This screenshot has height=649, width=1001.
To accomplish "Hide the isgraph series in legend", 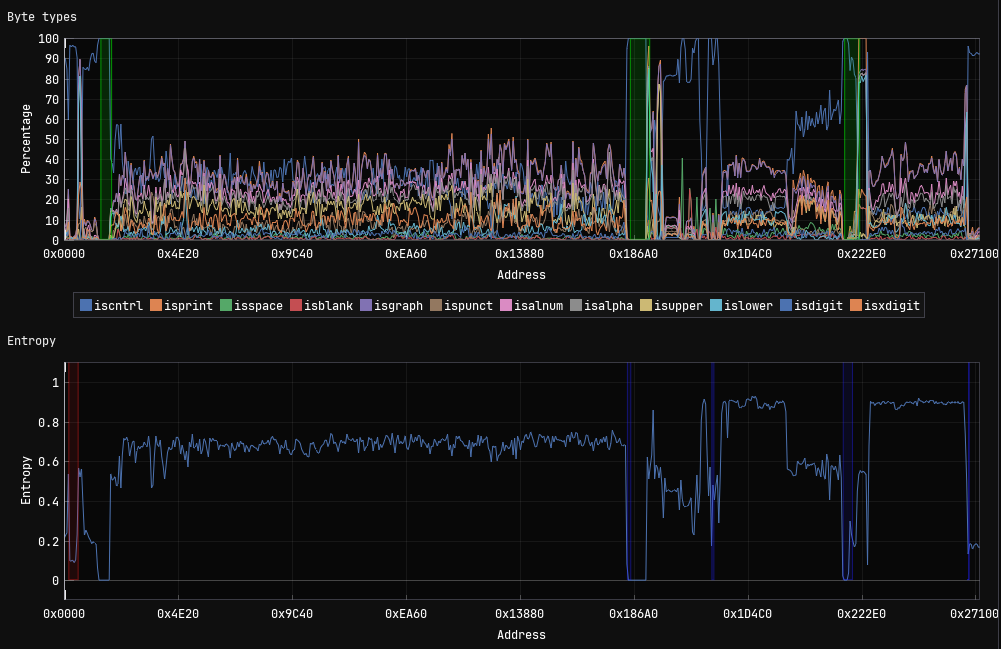I will click(391, 306).
